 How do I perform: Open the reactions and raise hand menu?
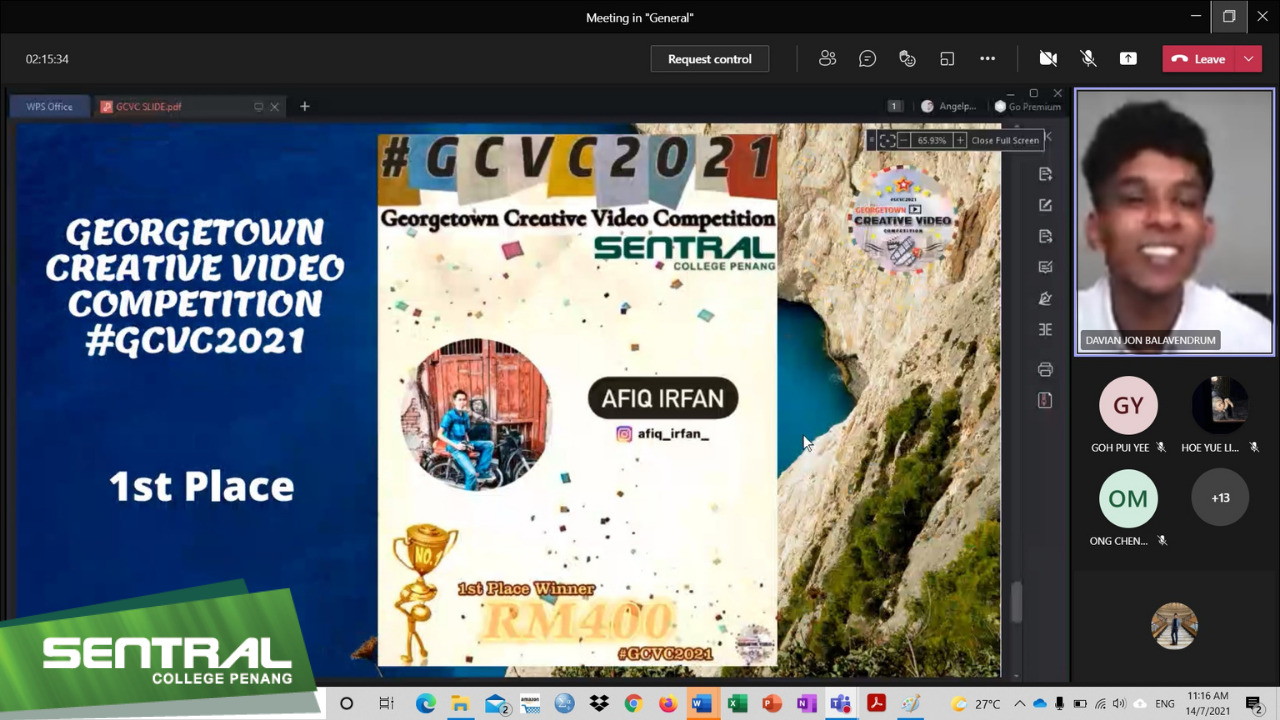pyautogui.click(x=907, y=59)
